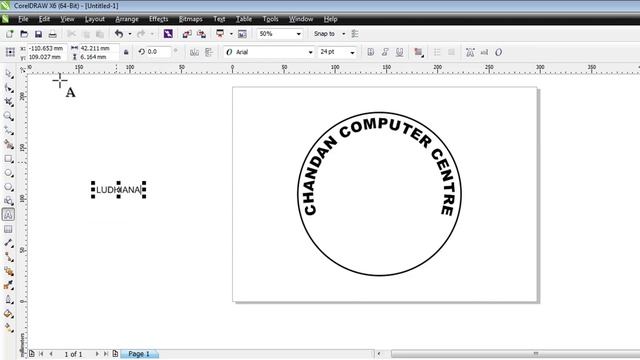
Task: Click the LUDHIANA text object
Action: click(x=119, y=190)
